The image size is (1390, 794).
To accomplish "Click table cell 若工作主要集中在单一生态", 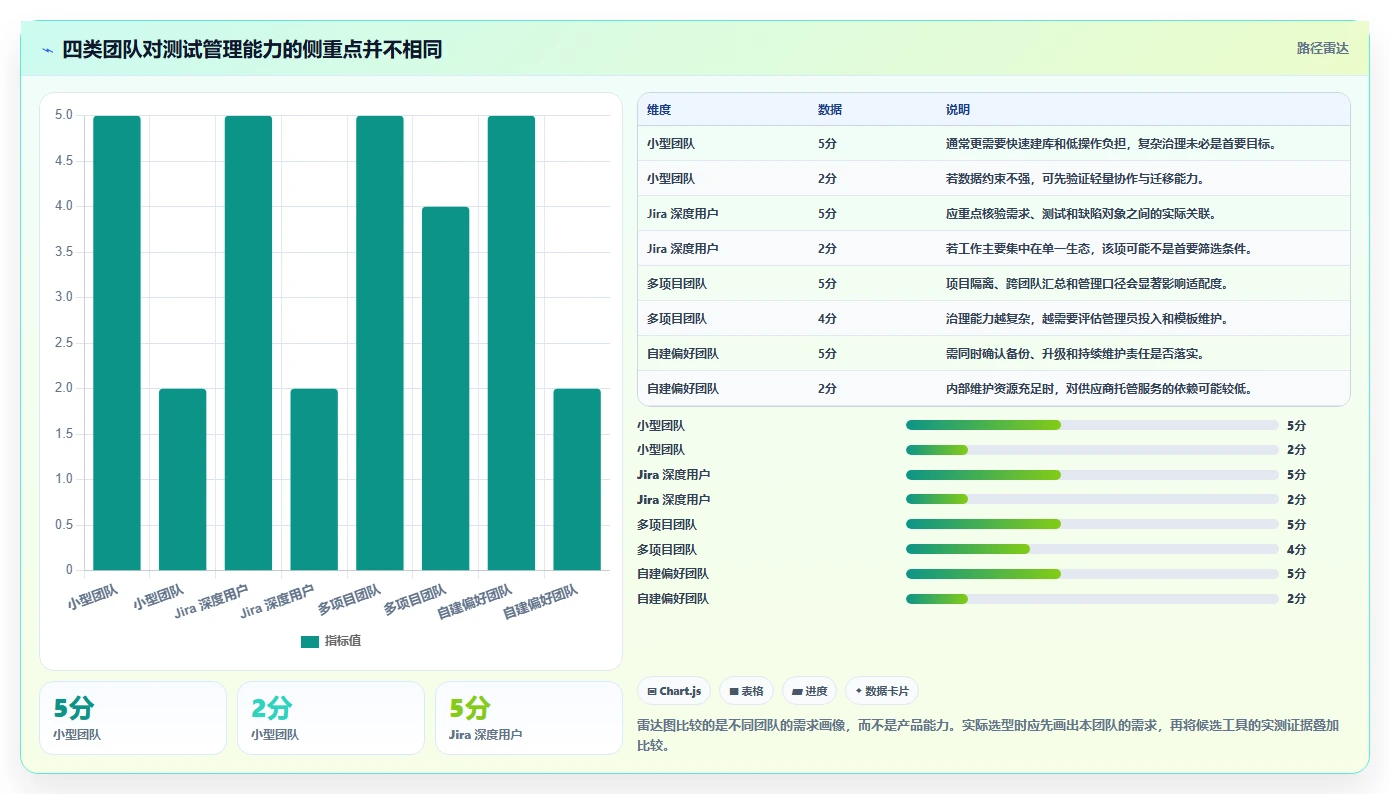I will (1098, 249).
